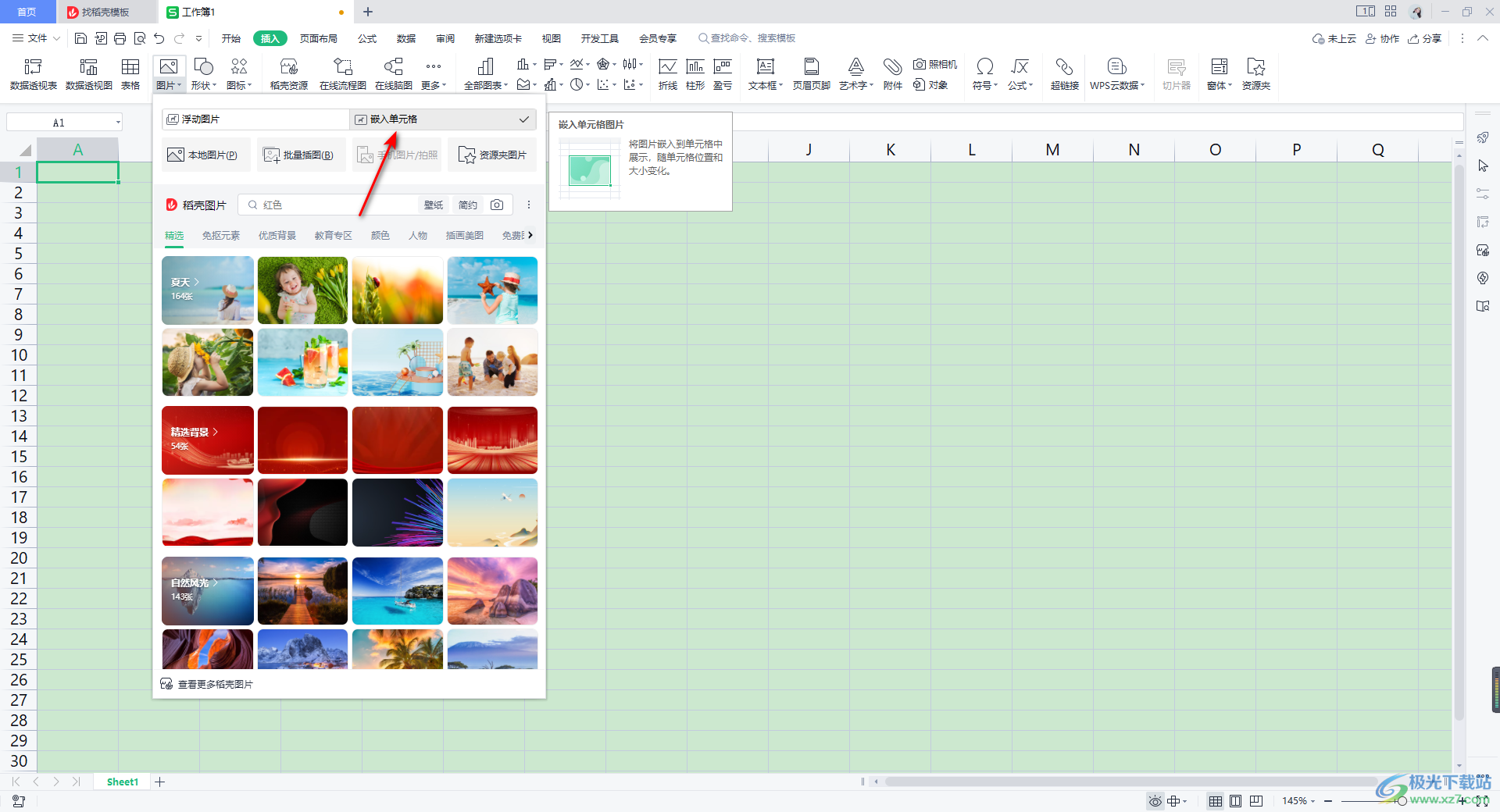Insert a table with 表格 icon
This screenshot has width=1500, height=812.
coord(130,74)
